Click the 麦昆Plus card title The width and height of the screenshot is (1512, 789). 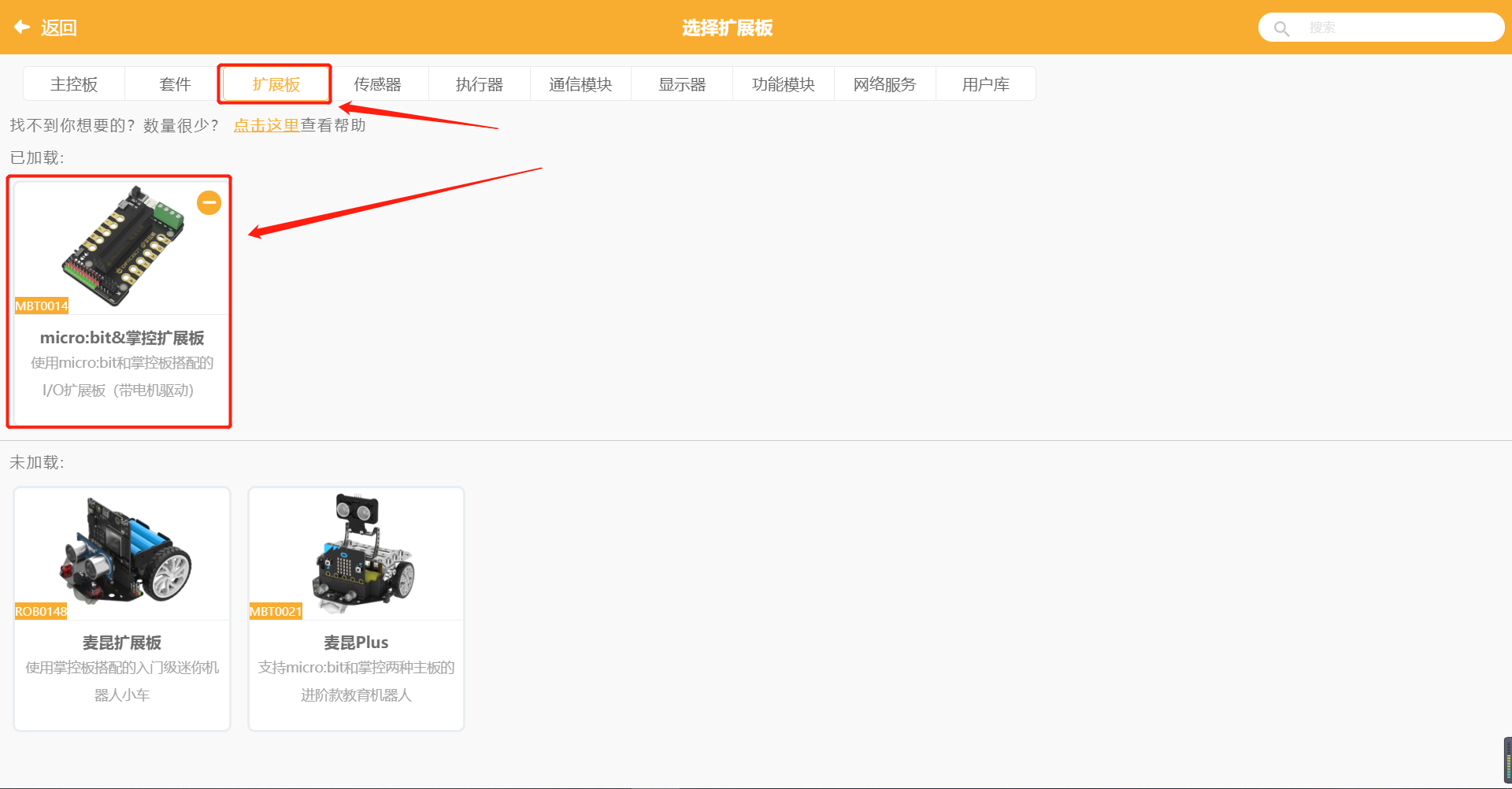coord(356,643)
